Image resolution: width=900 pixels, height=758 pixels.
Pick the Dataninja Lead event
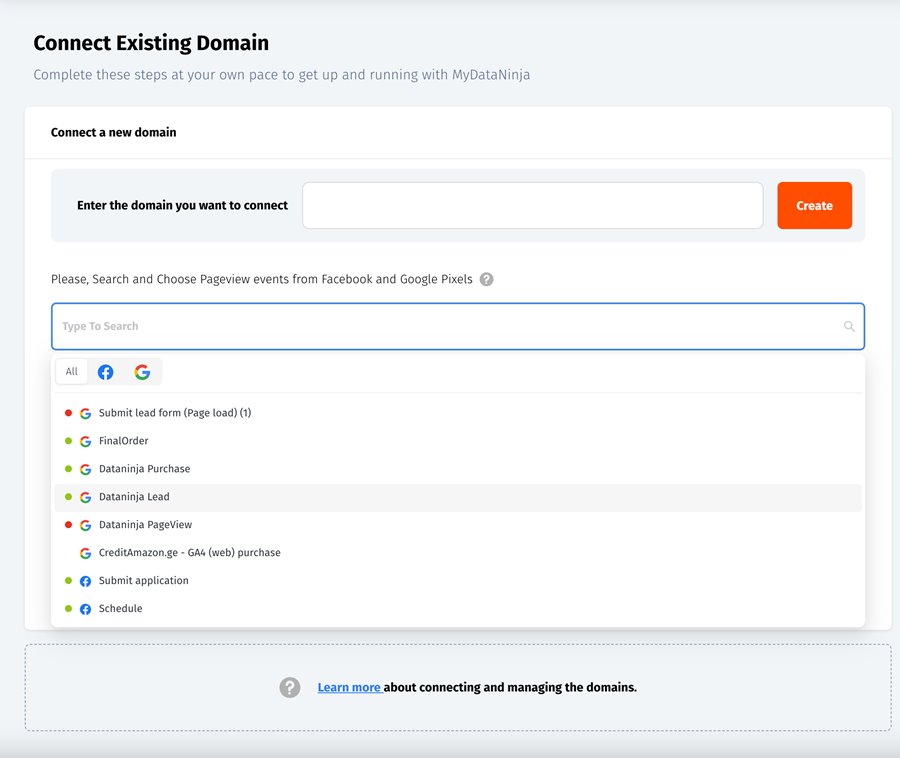tap(134, 497)
